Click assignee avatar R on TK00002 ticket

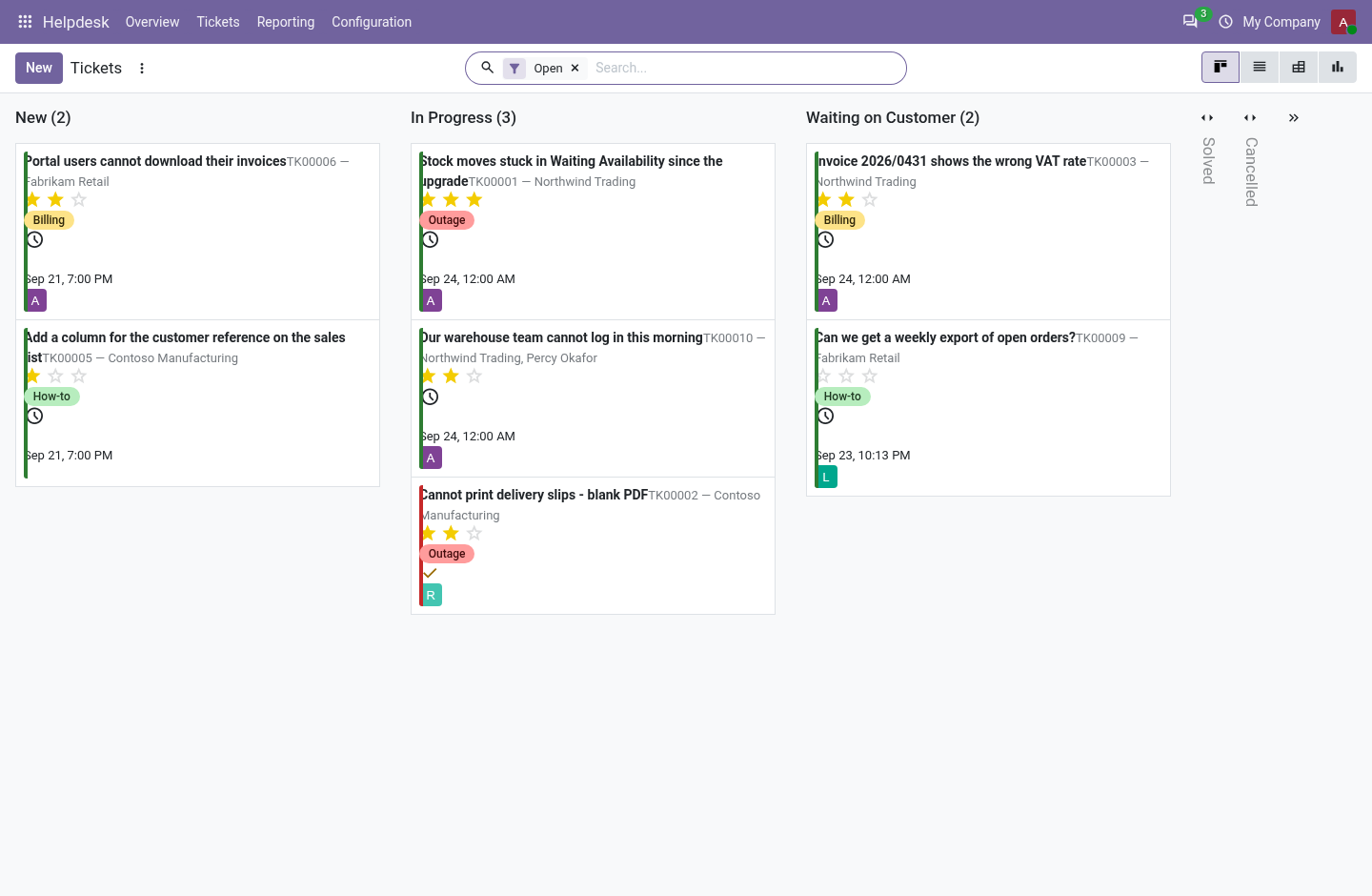(x=431, y=595)
